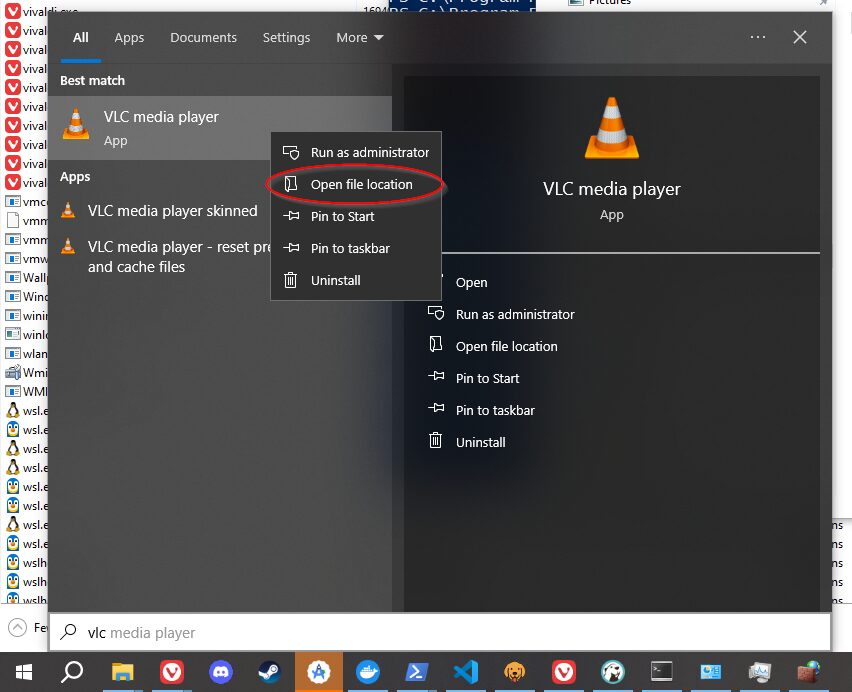Open the Settings search tab

(x=286, y=37)
